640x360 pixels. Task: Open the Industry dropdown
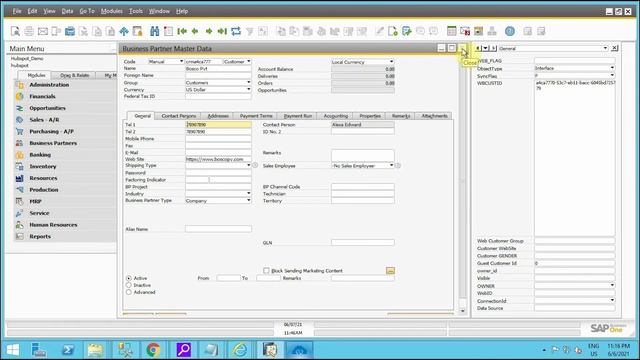(x=249, y=193)
